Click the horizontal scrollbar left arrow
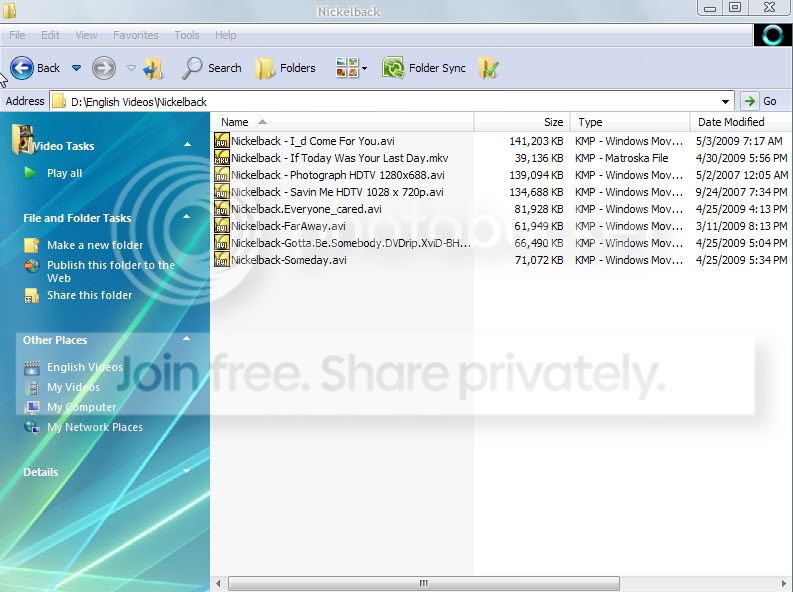The image size is (793, 592). [218, 583]
